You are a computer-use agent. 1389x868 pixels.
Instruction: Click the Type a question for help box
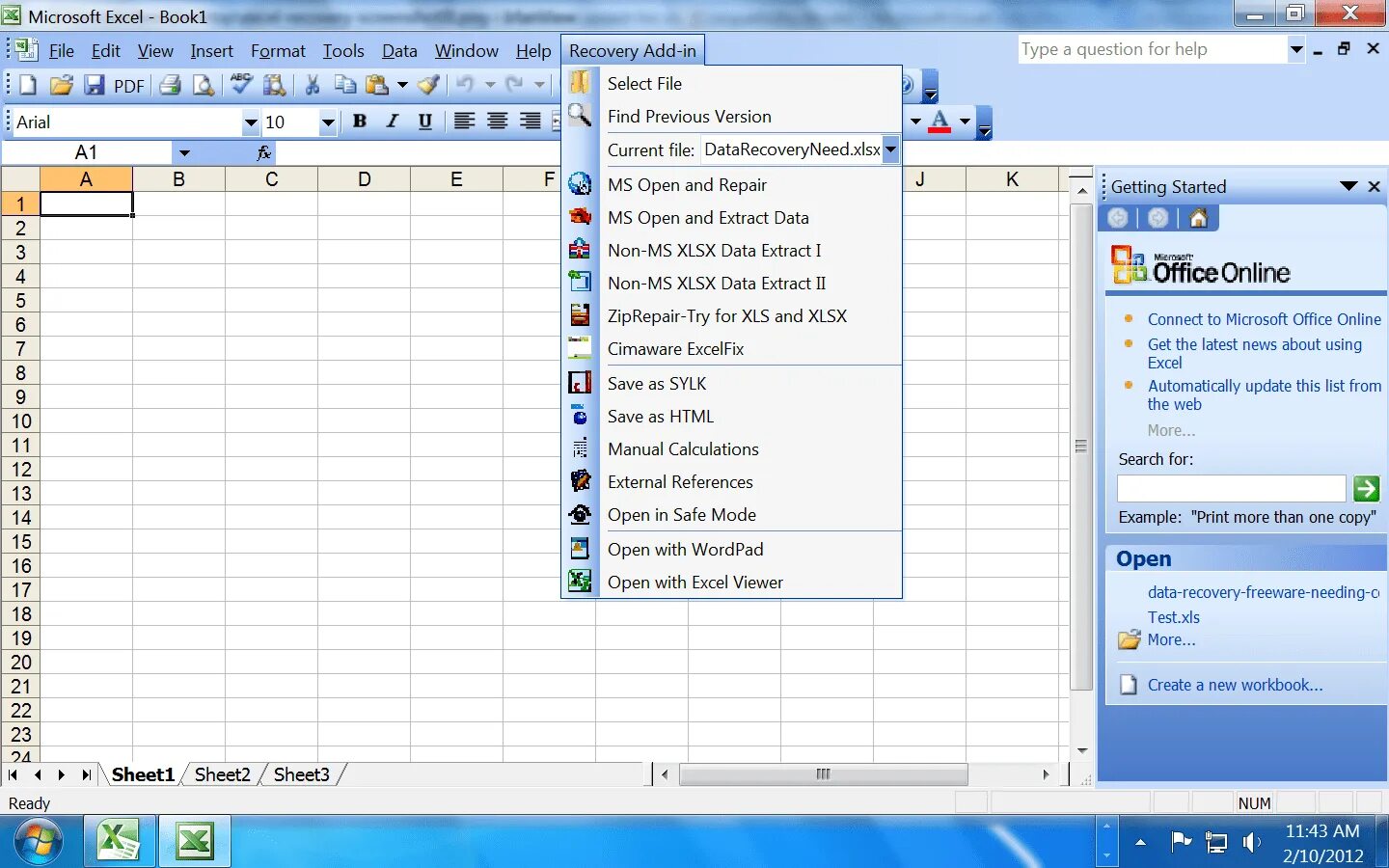pos(1153,49)
